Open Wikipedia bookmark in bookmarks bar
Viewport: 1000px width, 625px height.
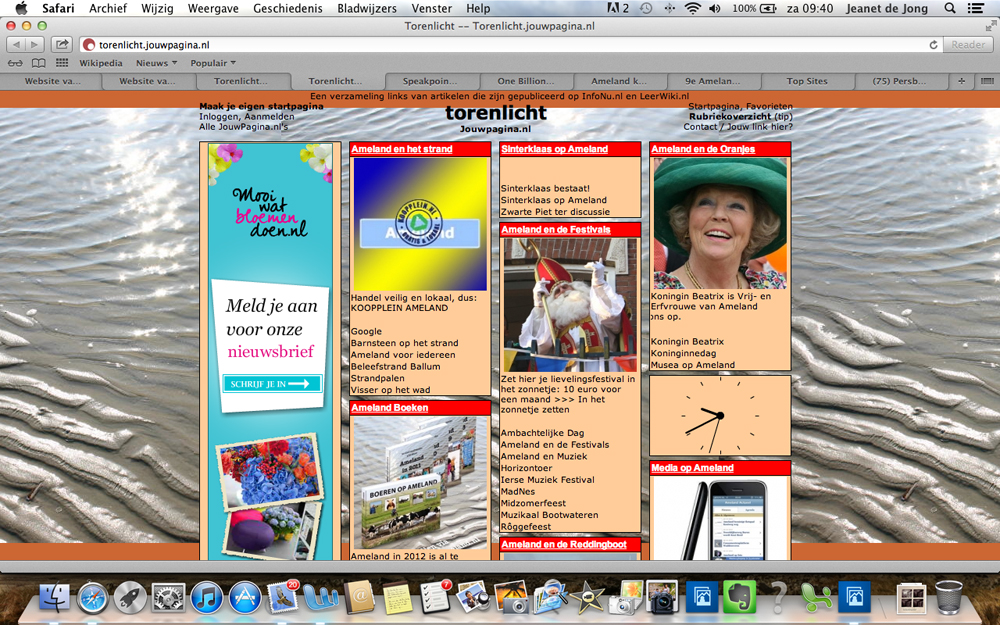click(101, 63)
